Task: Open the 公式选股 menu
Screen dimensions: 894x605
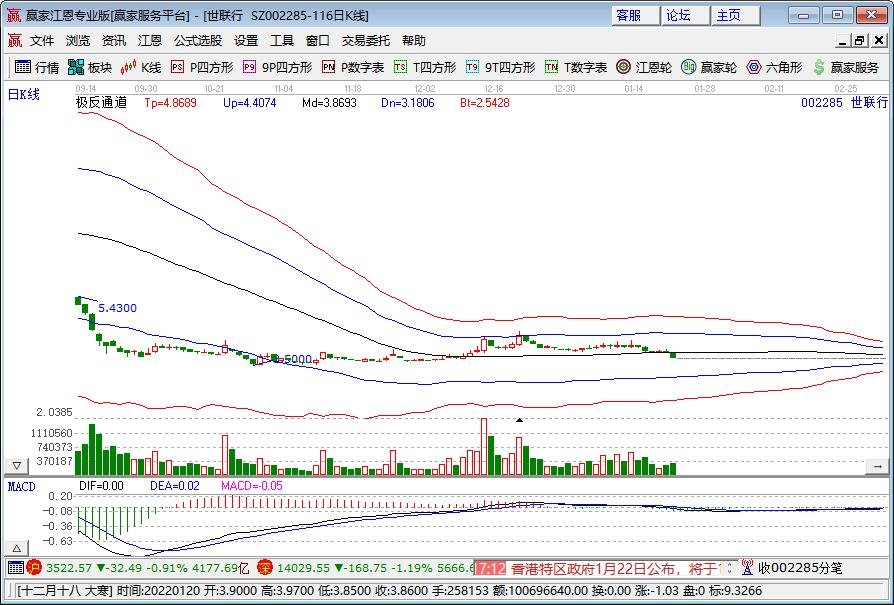Action: (x=197, y=40)
